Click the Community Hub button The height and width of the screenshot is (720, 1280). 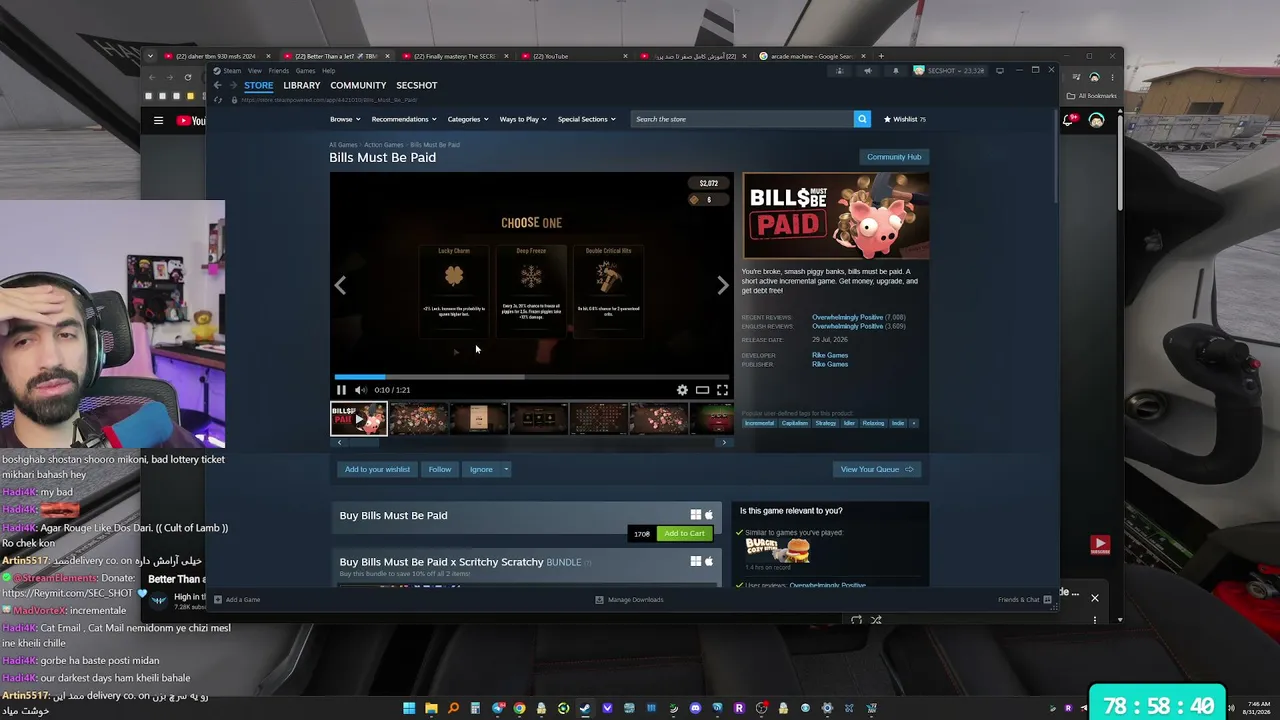coord(894,157)
